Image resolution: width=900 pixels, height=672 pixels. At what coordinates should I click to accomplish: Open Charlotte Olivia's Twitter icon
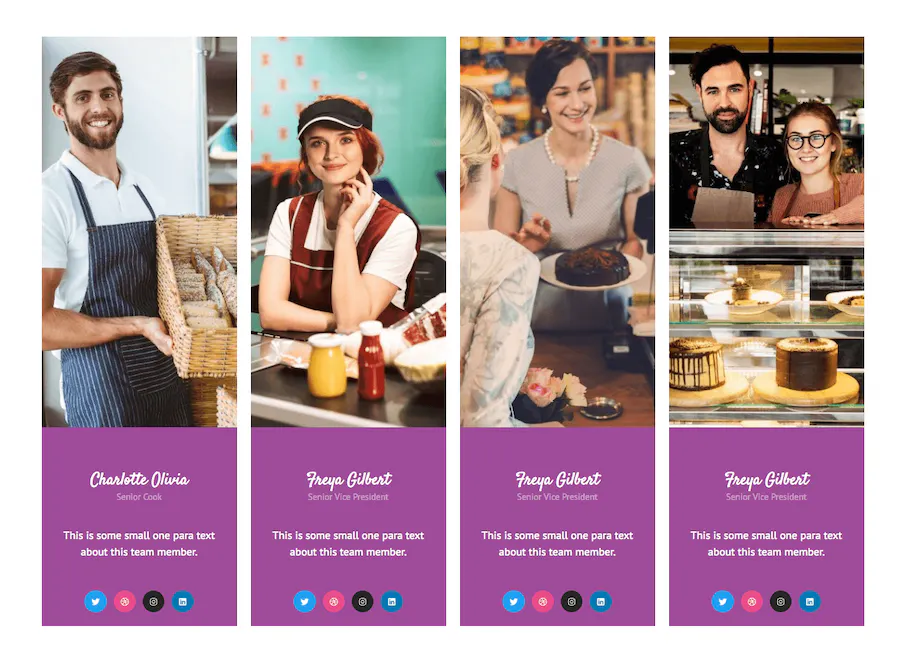[96, 601]
